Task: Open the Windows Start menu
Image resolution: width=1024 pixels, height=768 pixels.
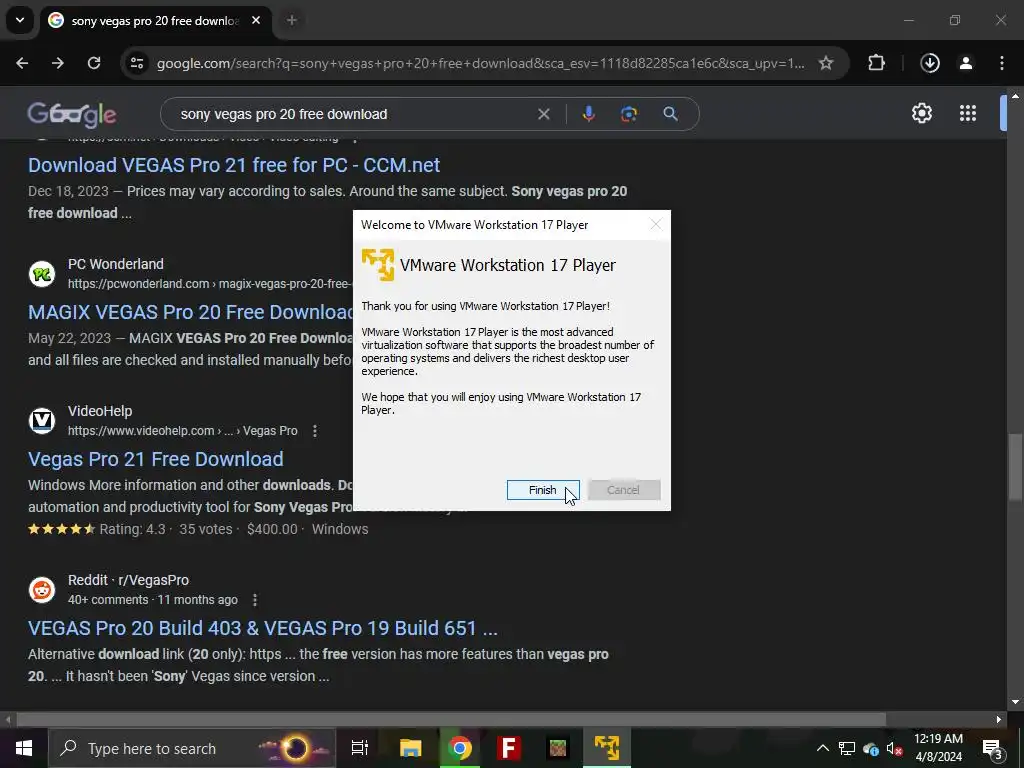Action: [24, 748]
